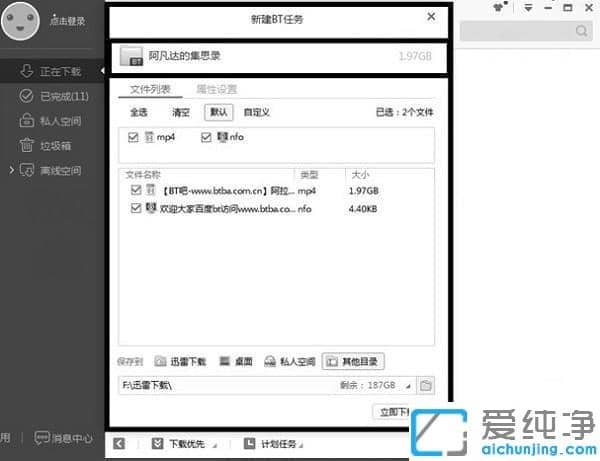This screenshot has height=461, width=600.
Task: Open the 垃圾箱 trash bin
Action: click(x=45, y=146)
